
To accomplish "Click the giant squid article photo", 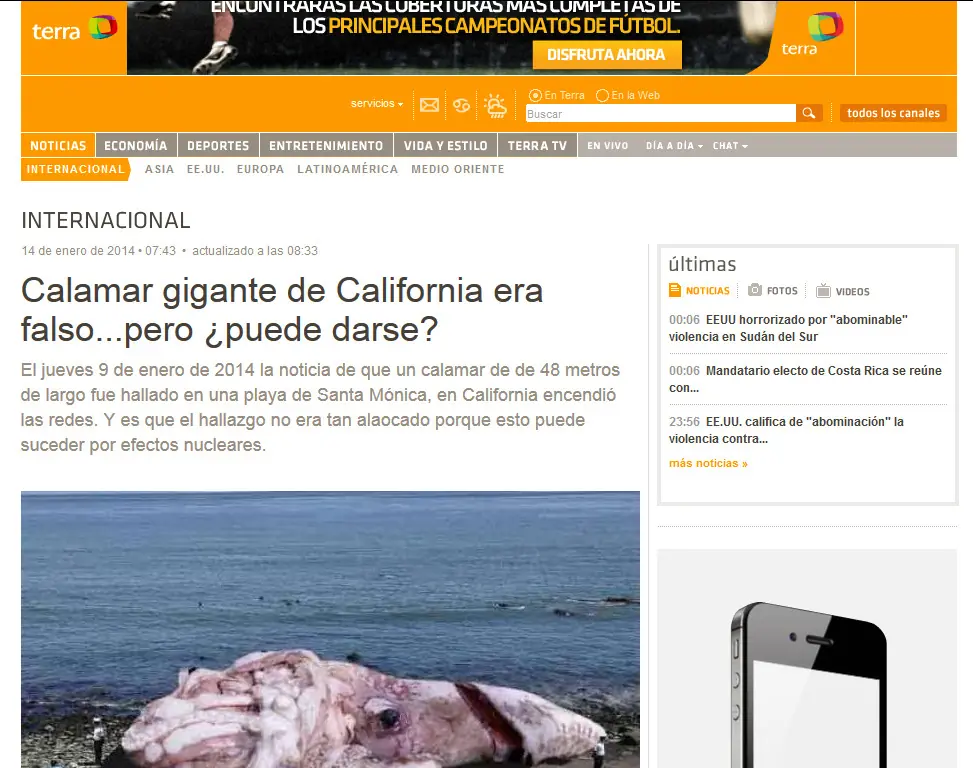I will (x=330, y=630).
